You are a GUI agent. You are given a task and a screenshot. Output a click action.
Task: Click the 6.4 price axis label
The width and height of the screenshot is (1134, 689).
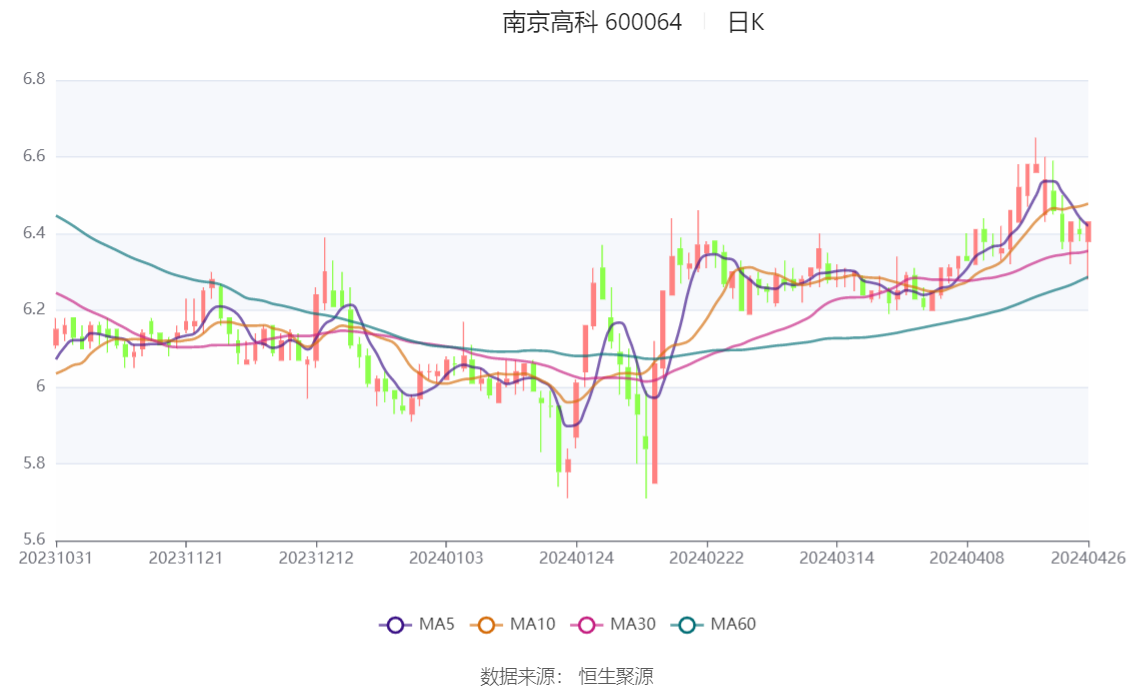pos(34,233)
